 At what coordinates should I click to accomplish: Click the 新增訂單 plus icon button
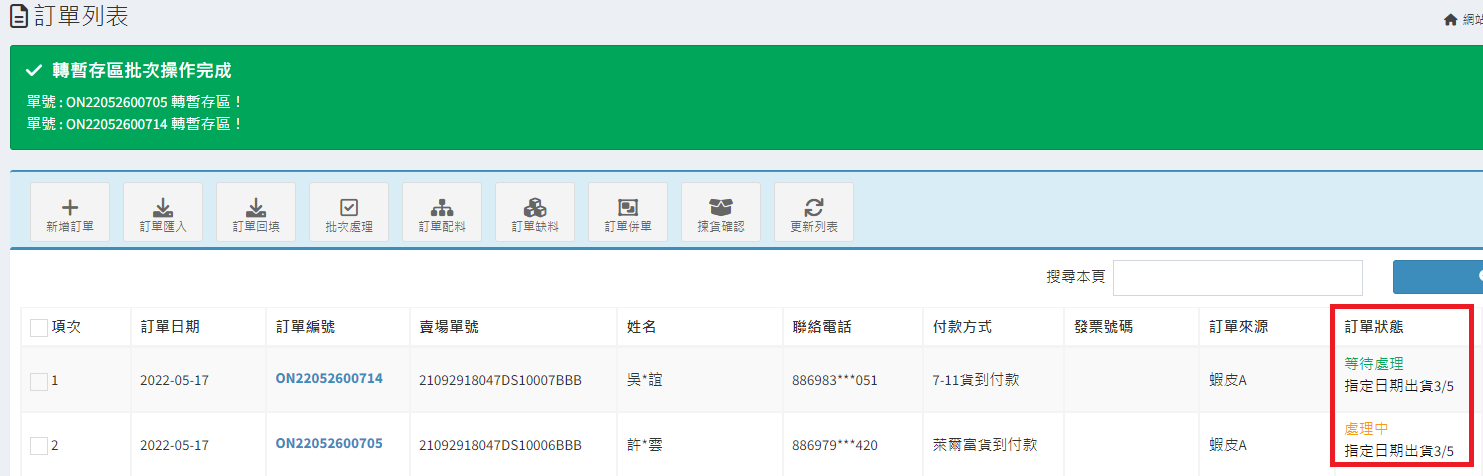tap(70, 212)
